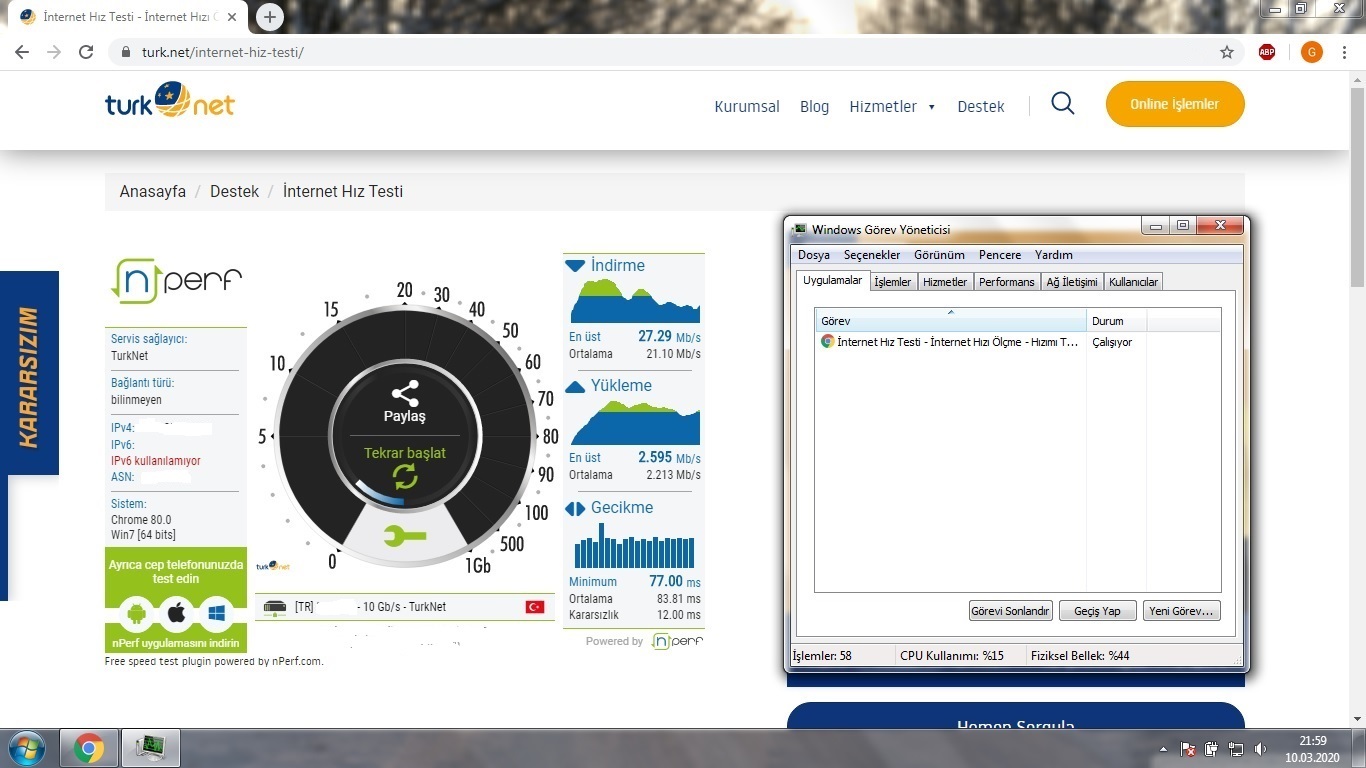Click the AdBlock Plus extension icon
This screenshot has height=768, width=1366.
[x=1267, y=52]
